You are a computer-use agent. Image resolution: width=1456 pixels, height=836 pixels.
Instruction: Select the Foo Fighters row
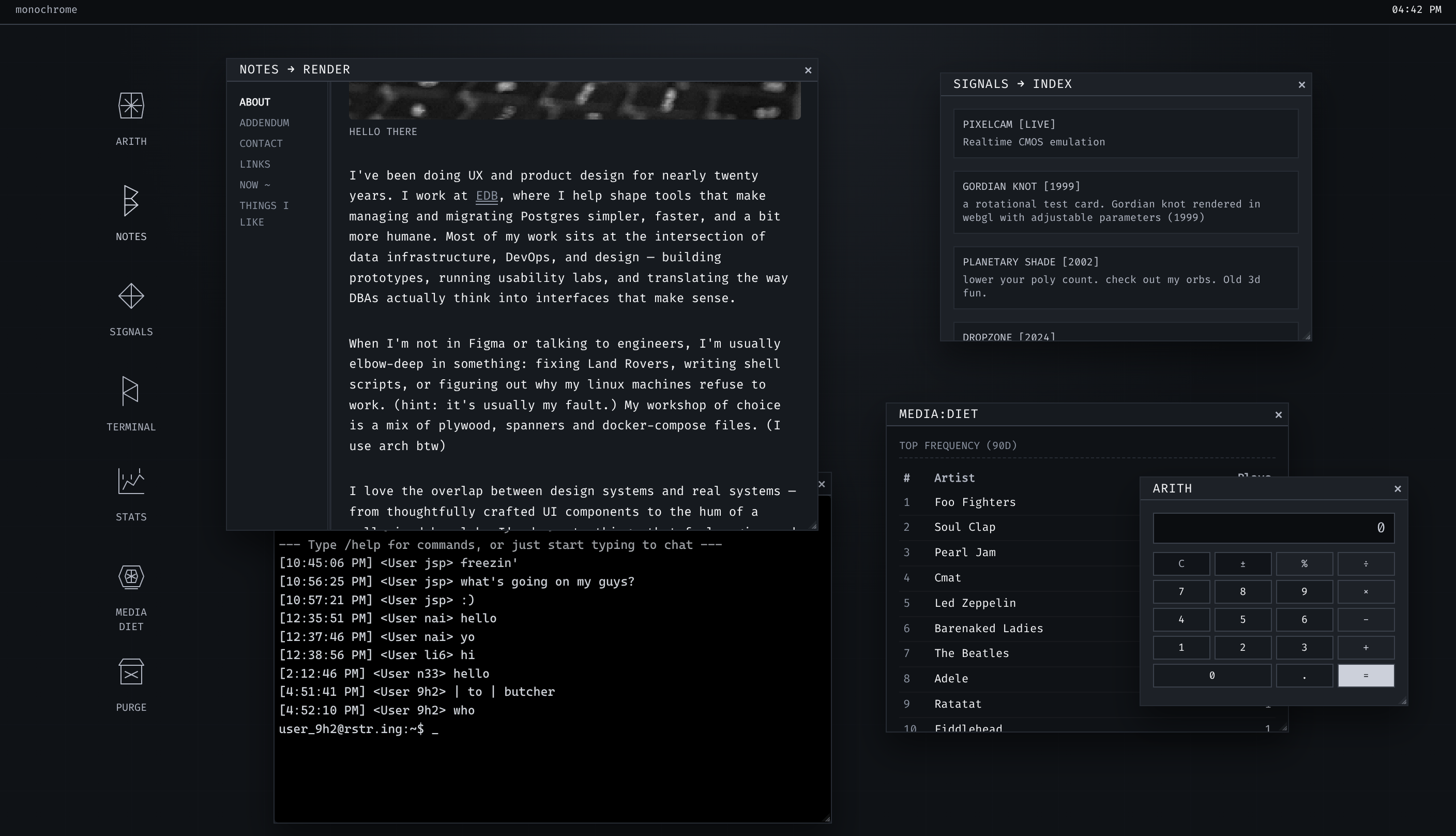click(1019, 502)
